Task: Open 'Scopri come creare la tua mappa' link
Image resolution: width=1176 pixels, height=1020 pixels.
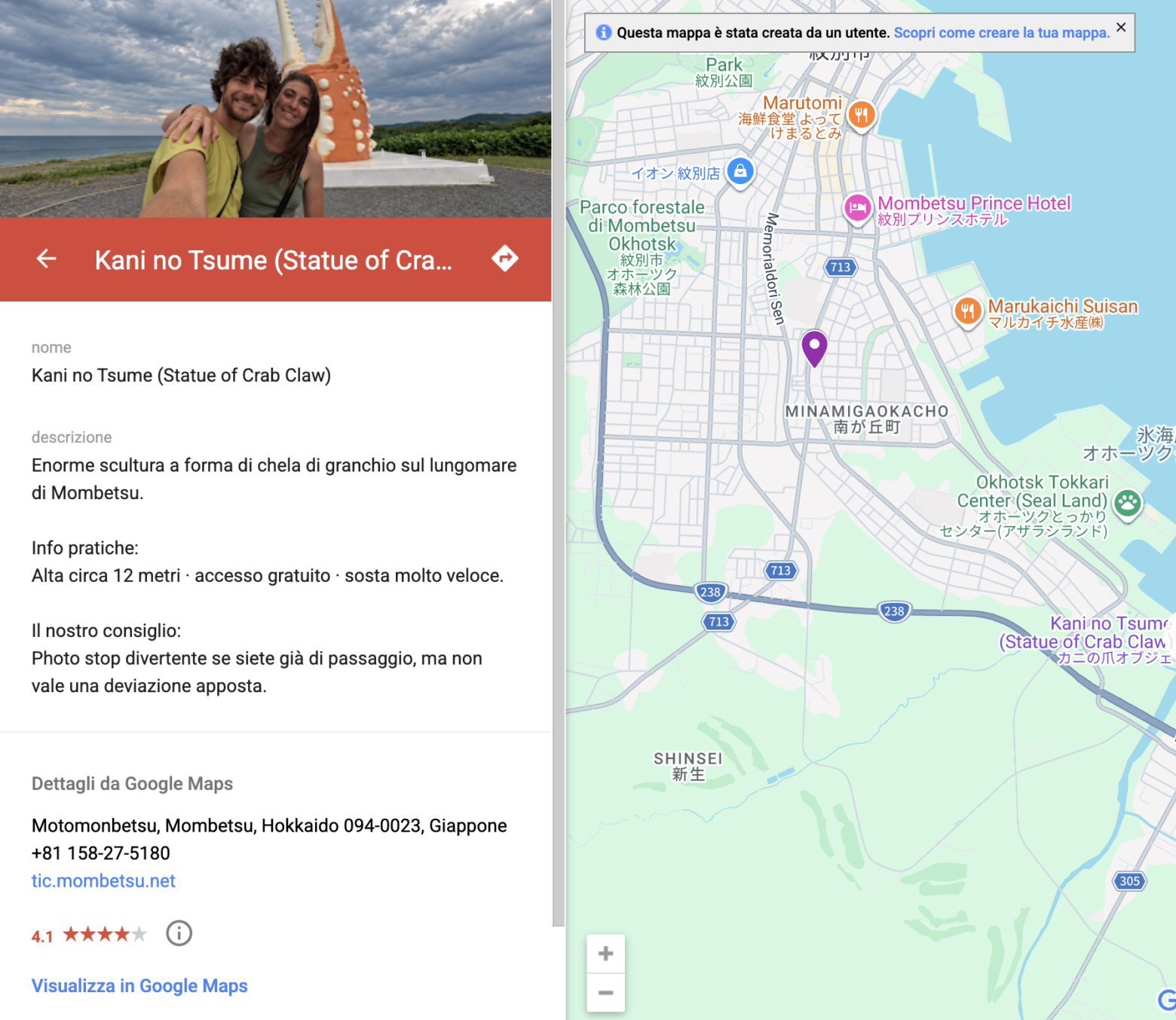Action: [1002, 32]
